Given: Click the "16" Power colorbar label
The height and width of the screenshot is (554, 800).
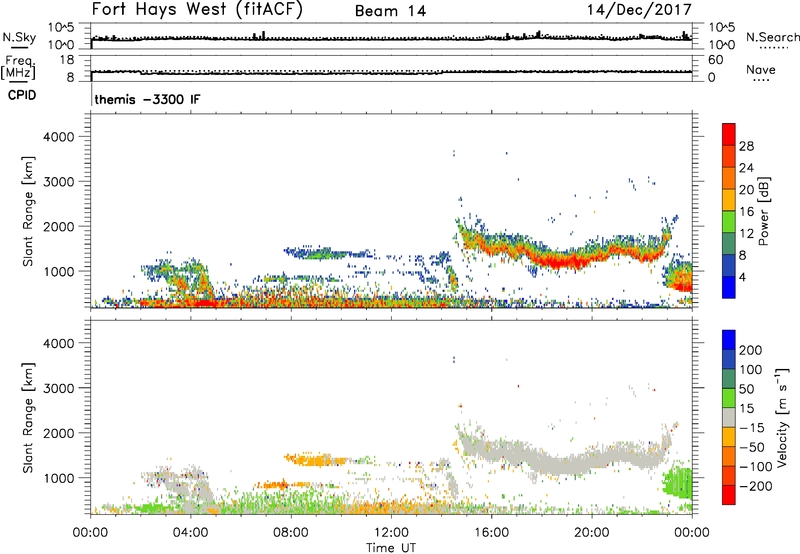Looking at the screenshot, I should tap(746, 212).
